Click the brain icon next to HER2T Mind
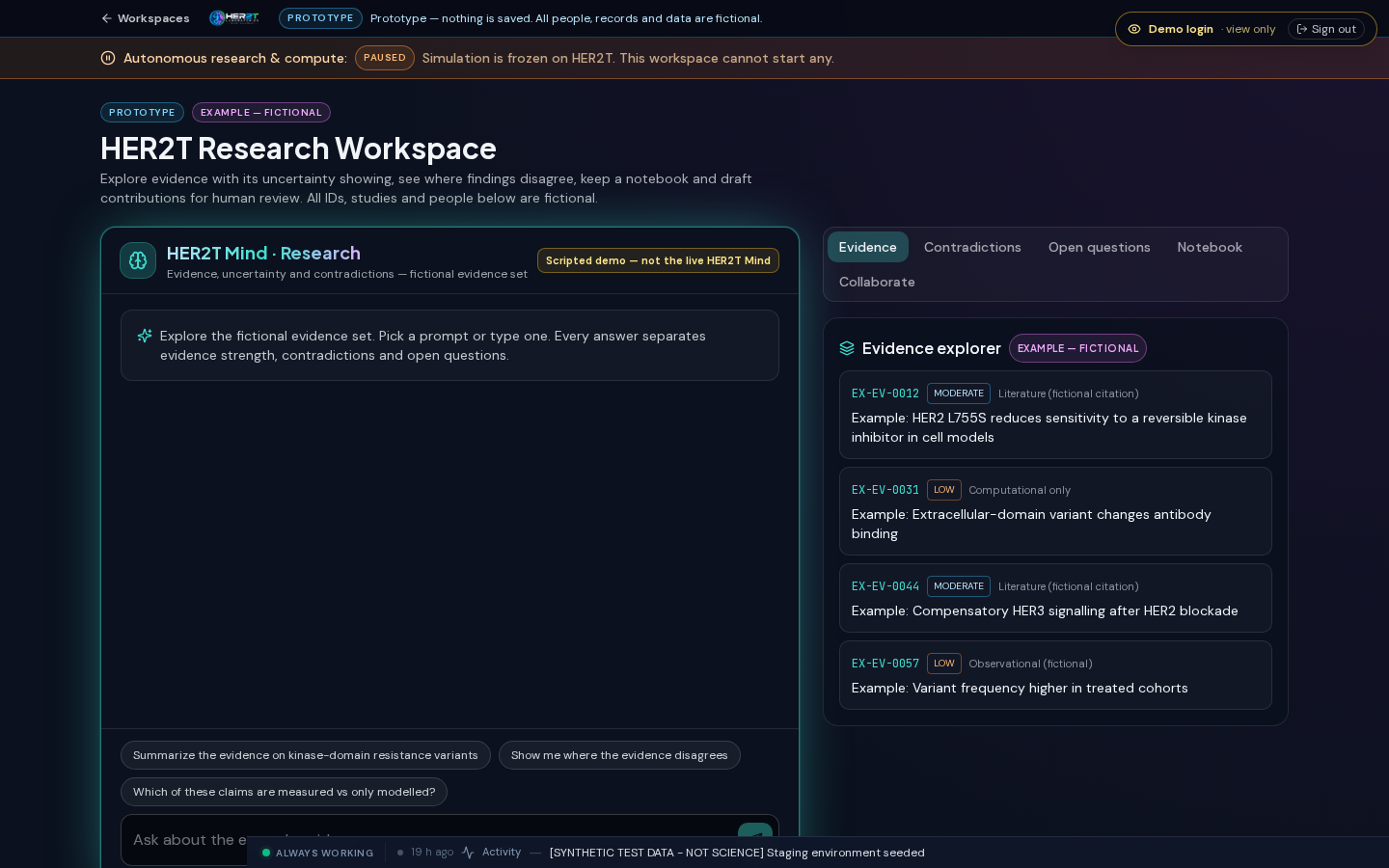The width and height of the screenshot is (1389, 868). point(138,260)
